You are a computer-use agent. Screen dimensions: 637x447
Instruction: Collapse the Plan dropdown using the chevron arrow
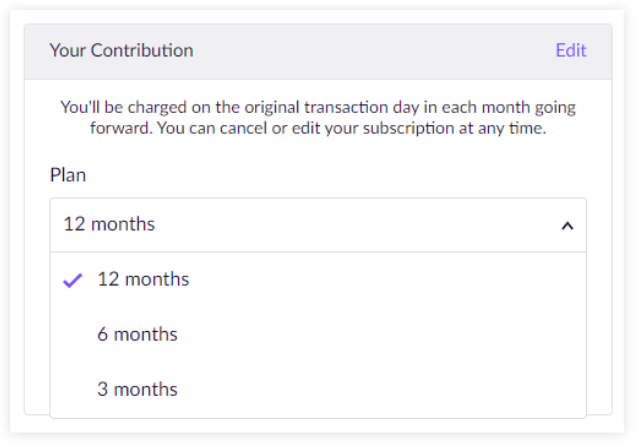point(567,226)
